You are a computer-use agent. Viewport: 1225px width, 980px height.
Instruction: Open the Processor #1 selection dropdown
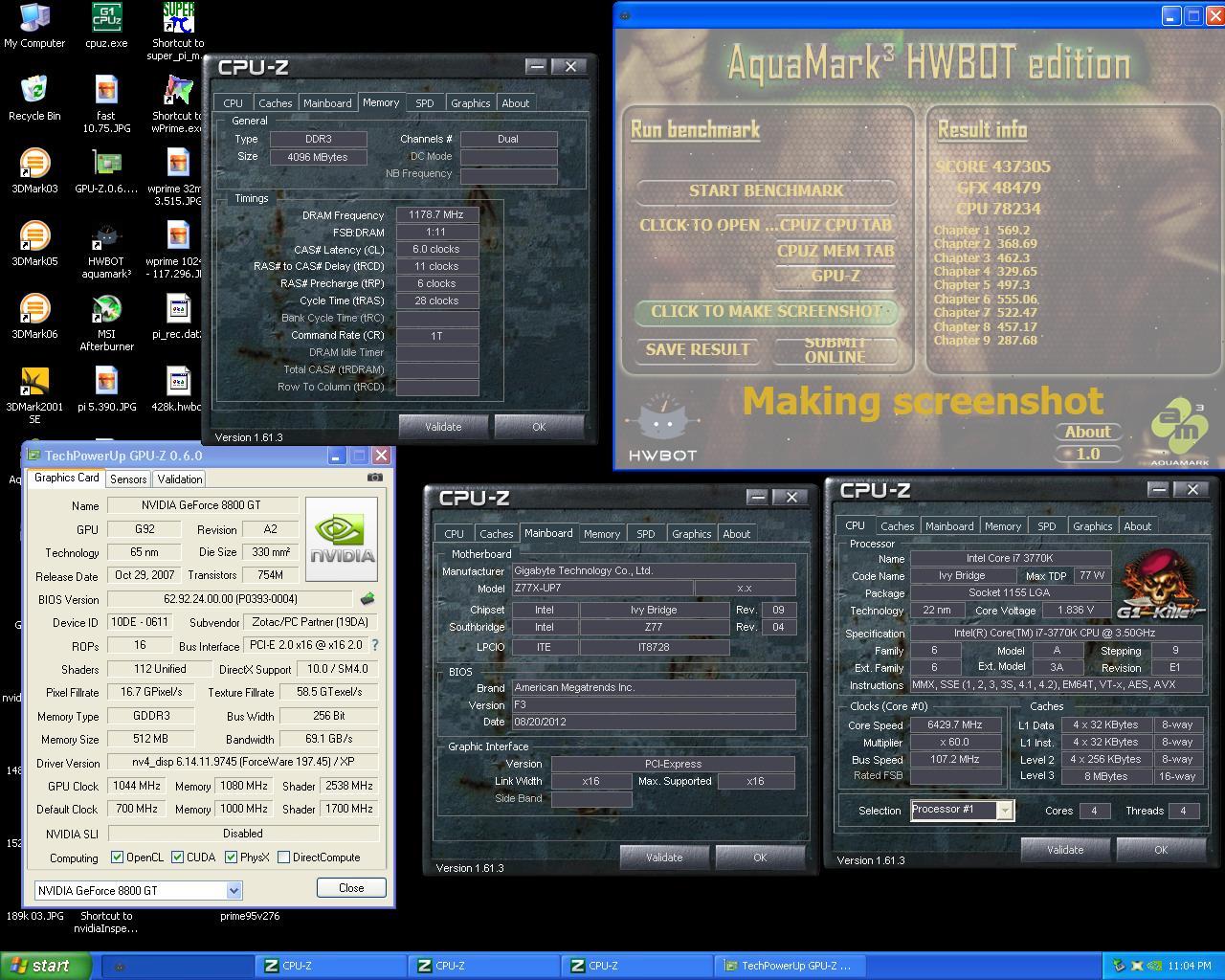pyautogui.click(x=962, y=810)
